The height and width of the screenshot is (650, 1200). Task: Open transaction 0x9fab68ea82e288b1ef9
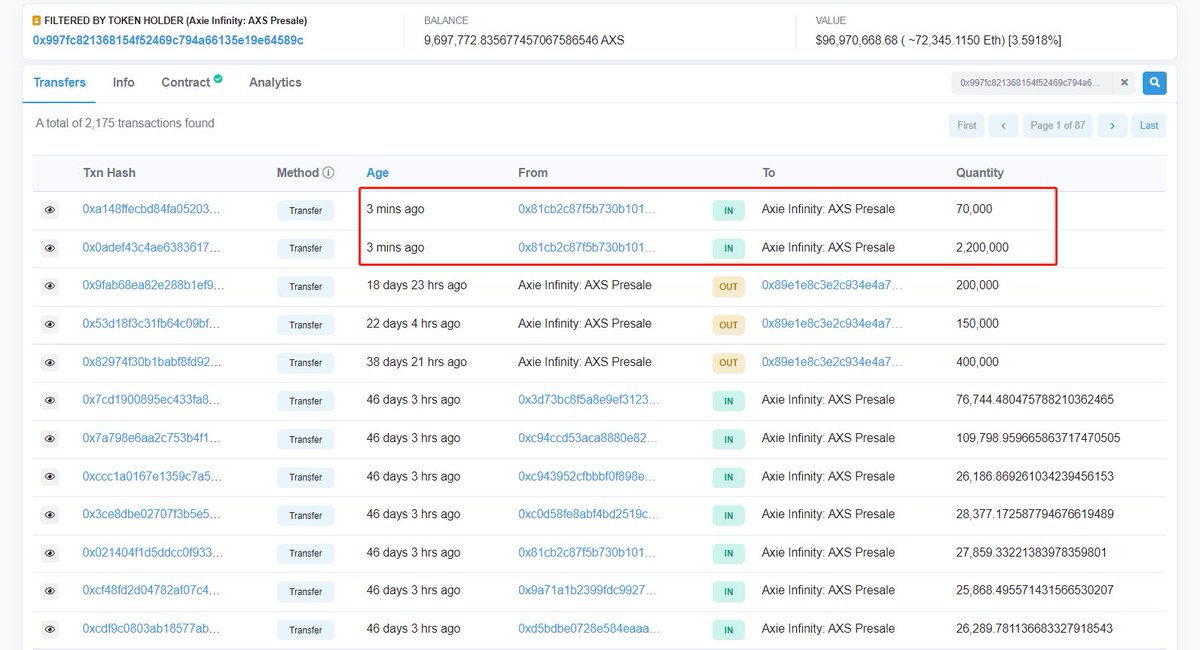point(153,285)
